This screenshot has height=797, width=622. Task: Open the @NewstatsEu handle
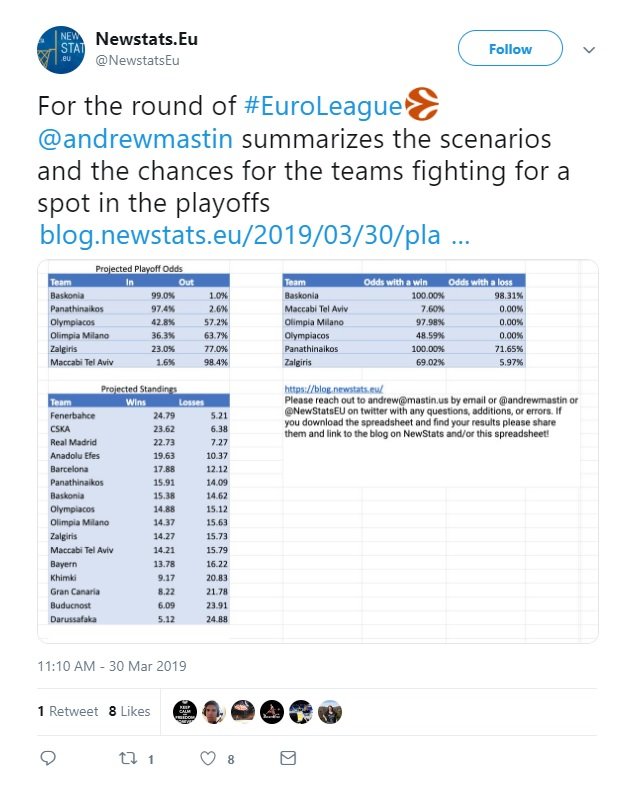[x=137, y=60]
